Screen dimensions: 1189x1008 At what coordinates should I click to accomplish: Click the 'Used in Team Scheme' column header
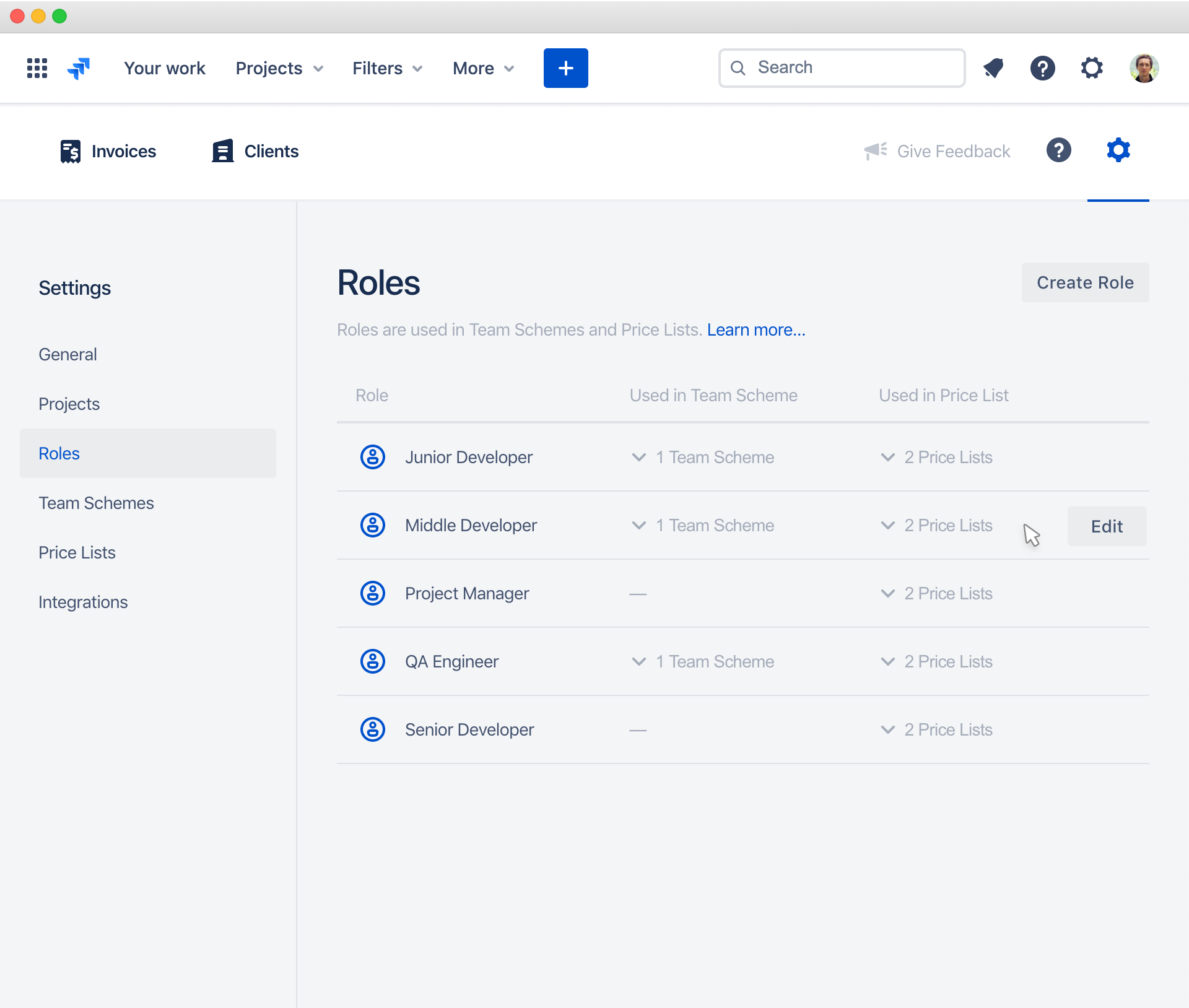(x=713, y=395)
